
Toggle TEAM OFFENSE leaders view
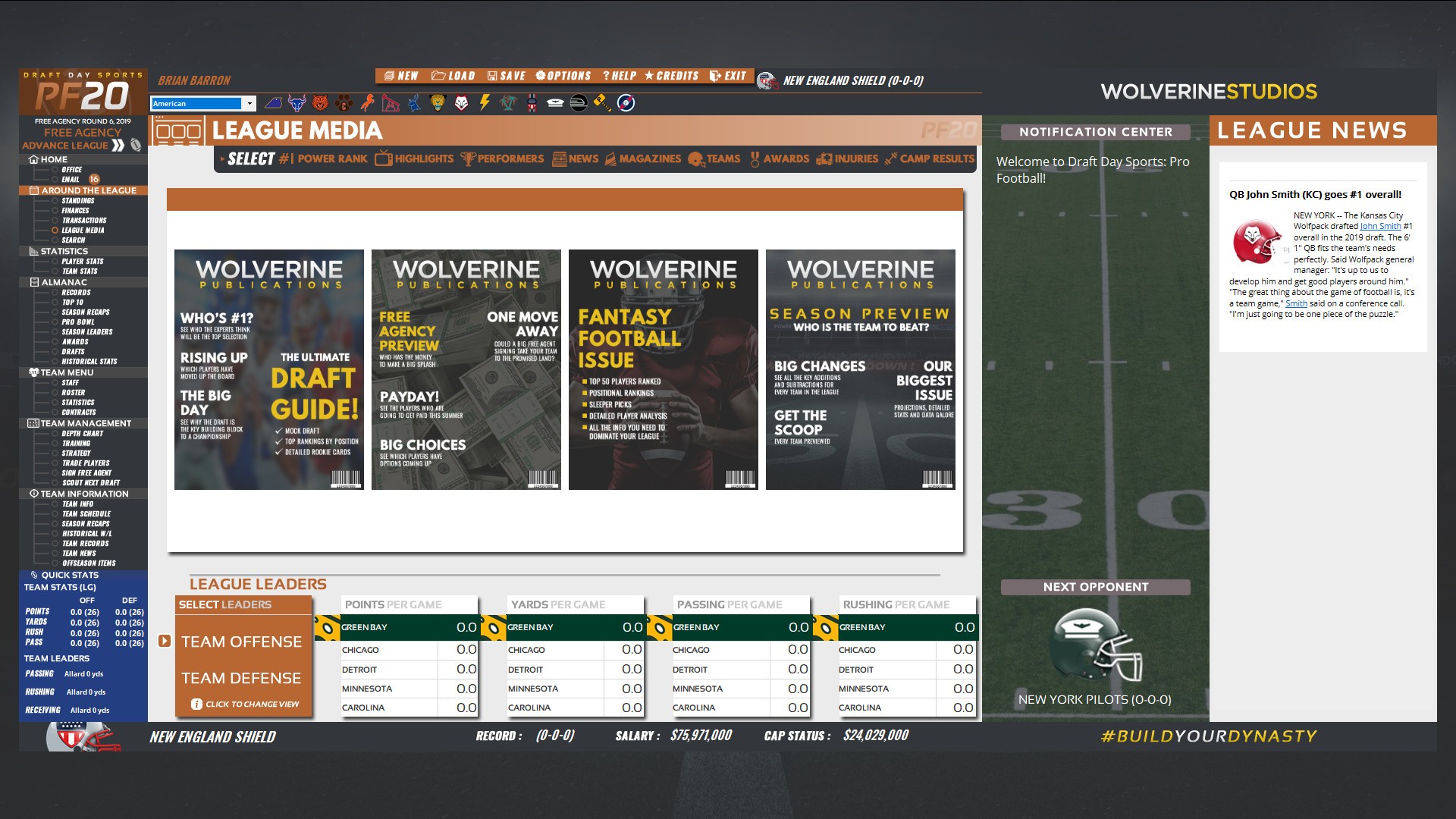coord(243,641)
